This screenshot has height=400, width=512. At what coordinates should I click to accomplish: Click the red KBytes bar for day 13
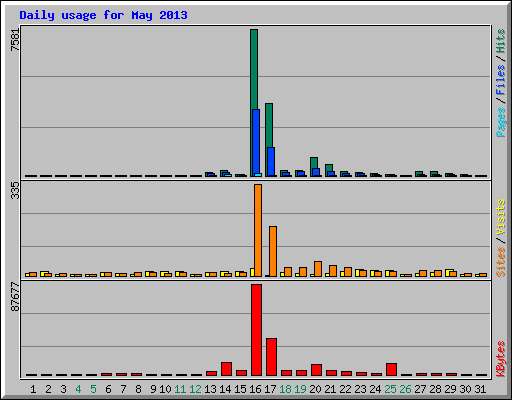click(212, 373)
